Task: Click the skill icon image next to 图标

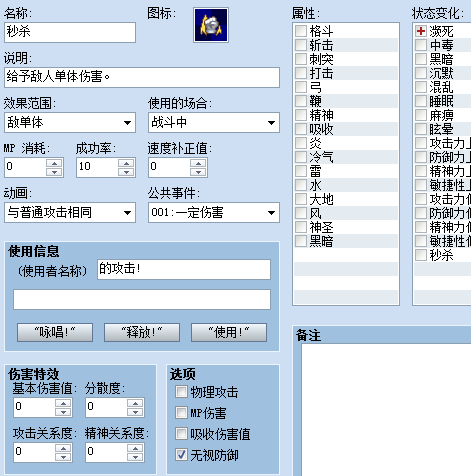Action: click(211, 25)
